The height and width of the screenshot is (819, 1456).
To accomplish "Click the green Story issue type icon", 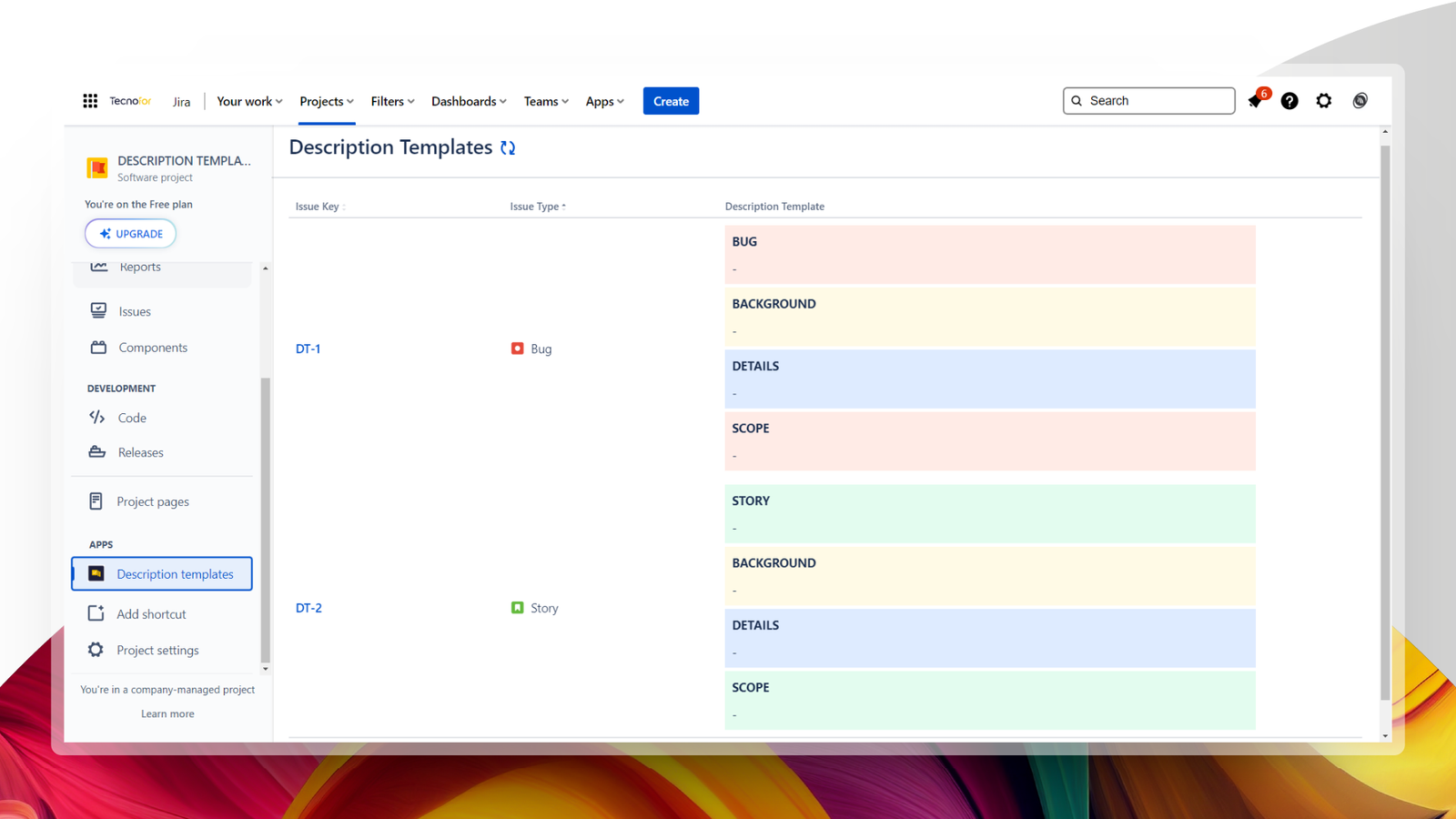I will (x=517, y=607).
